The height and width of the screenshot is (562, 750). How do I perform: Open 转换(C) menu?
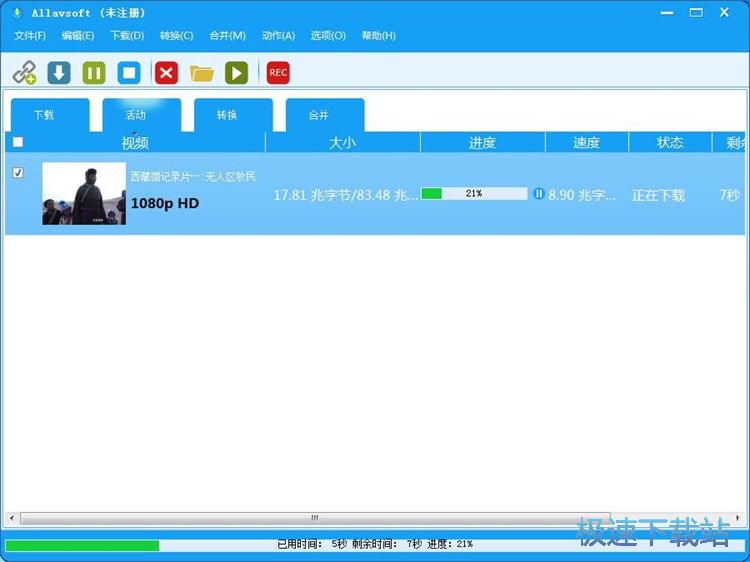(176, 36)
